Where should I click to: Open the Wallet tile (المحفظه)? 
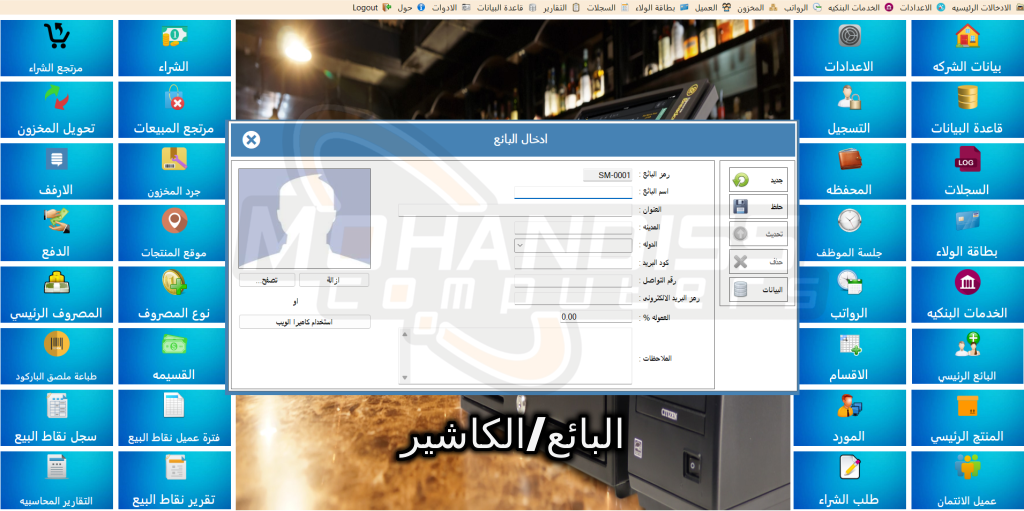point(849,171)
